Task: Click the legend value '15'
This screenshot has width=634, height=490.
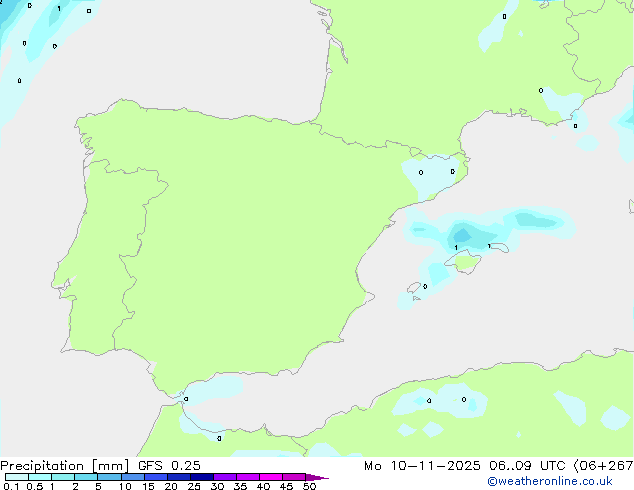Action: [148, 486]
